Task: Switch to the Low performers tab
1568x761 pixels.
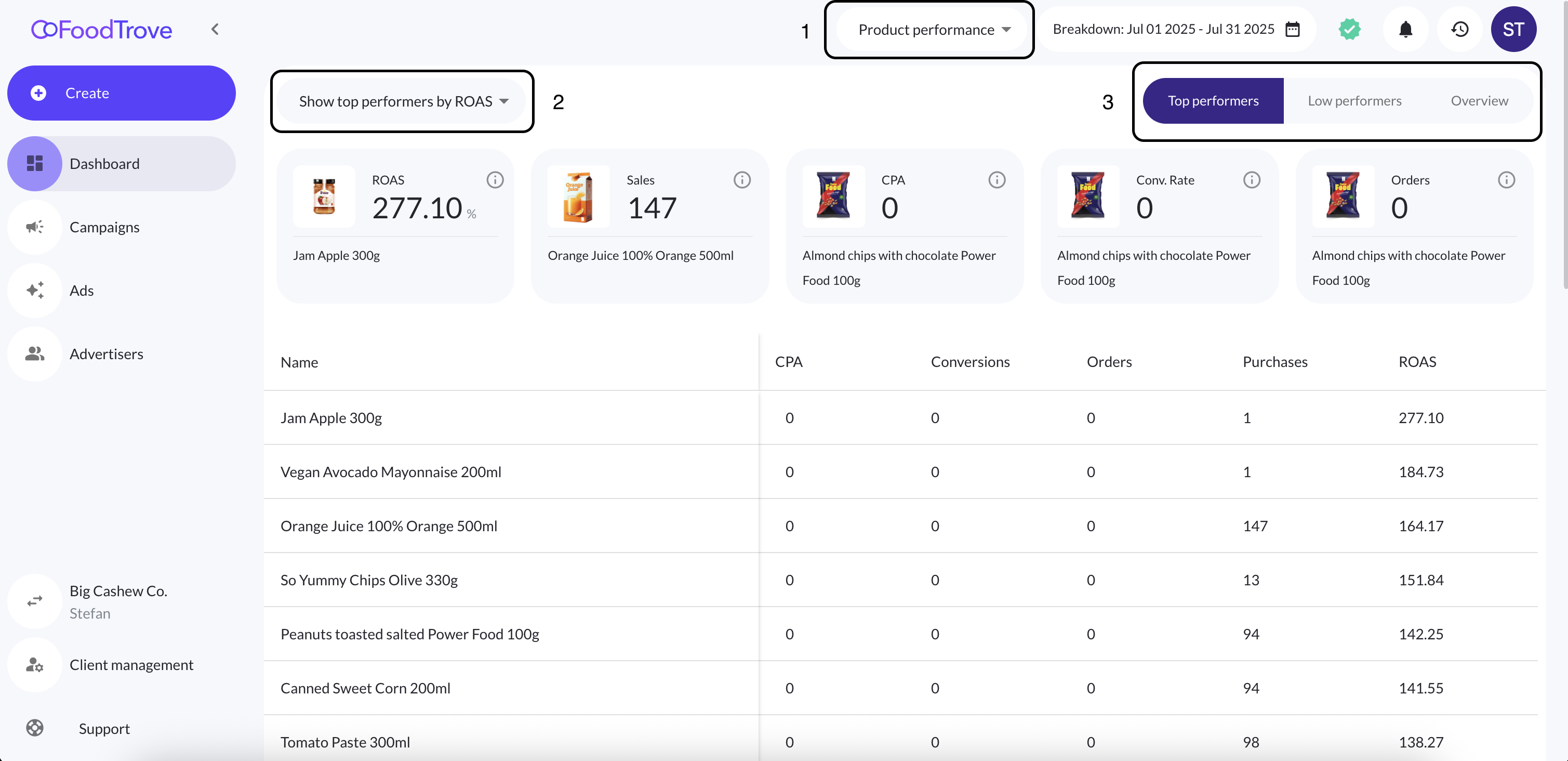Action: click(x=1354, y=101)
